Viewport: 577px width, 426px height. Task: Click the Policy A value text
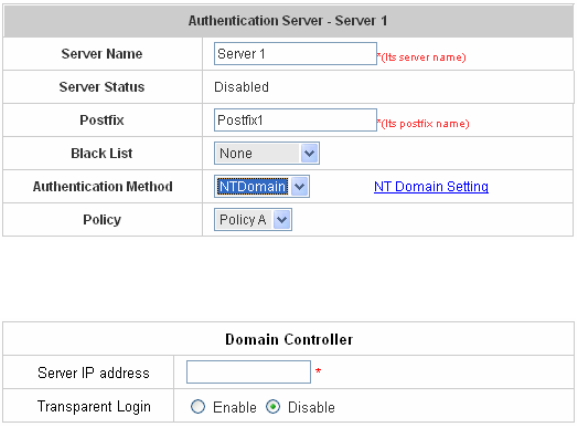point(243,220)
